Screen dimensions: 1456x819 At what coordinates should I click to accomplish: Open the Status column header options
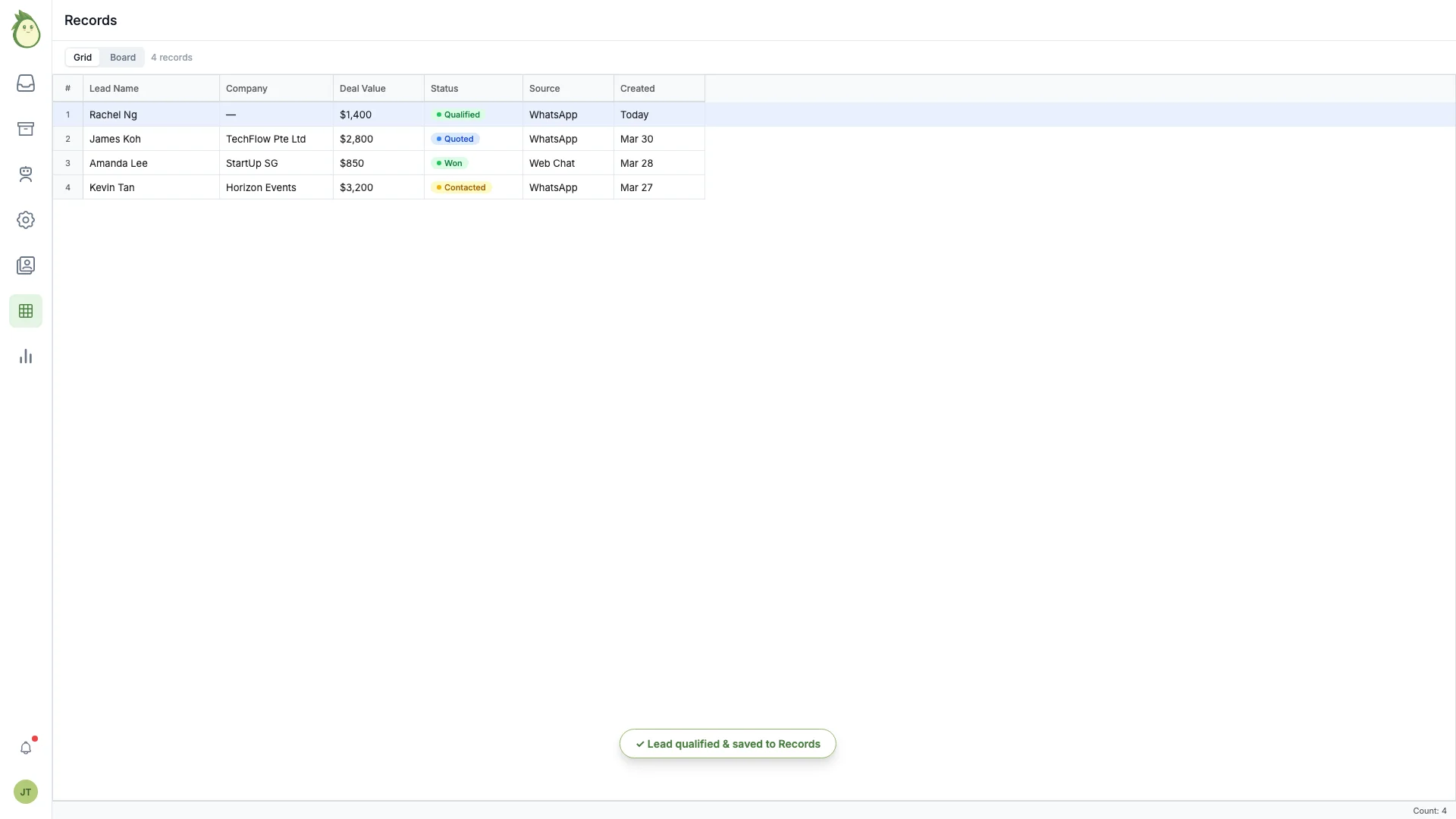point(444,88)
